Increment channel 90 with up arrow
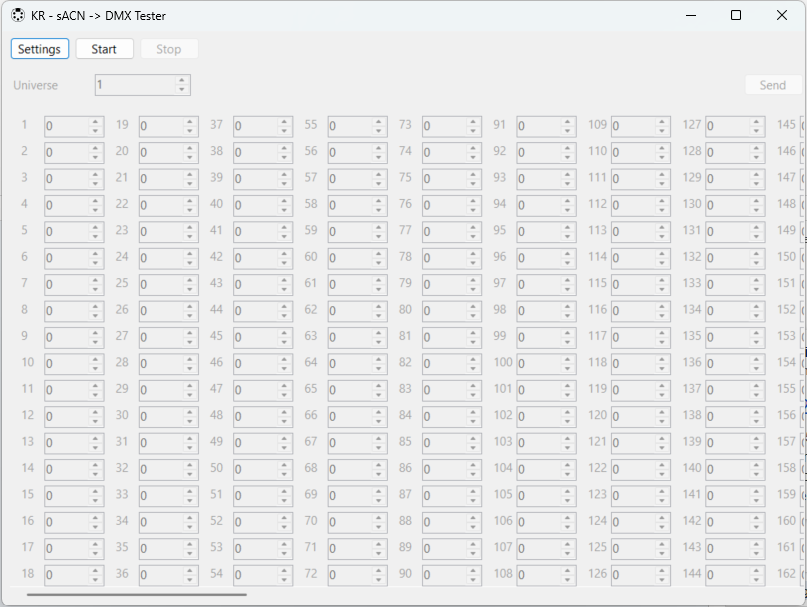 click(x=473, y=570)
